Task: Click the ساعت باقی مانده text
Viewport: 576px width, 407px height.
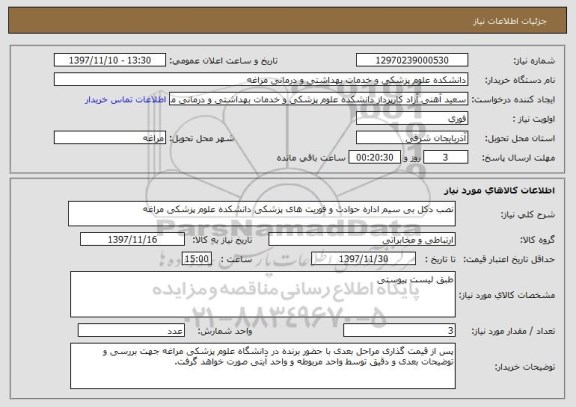Action: coord(311,158)
